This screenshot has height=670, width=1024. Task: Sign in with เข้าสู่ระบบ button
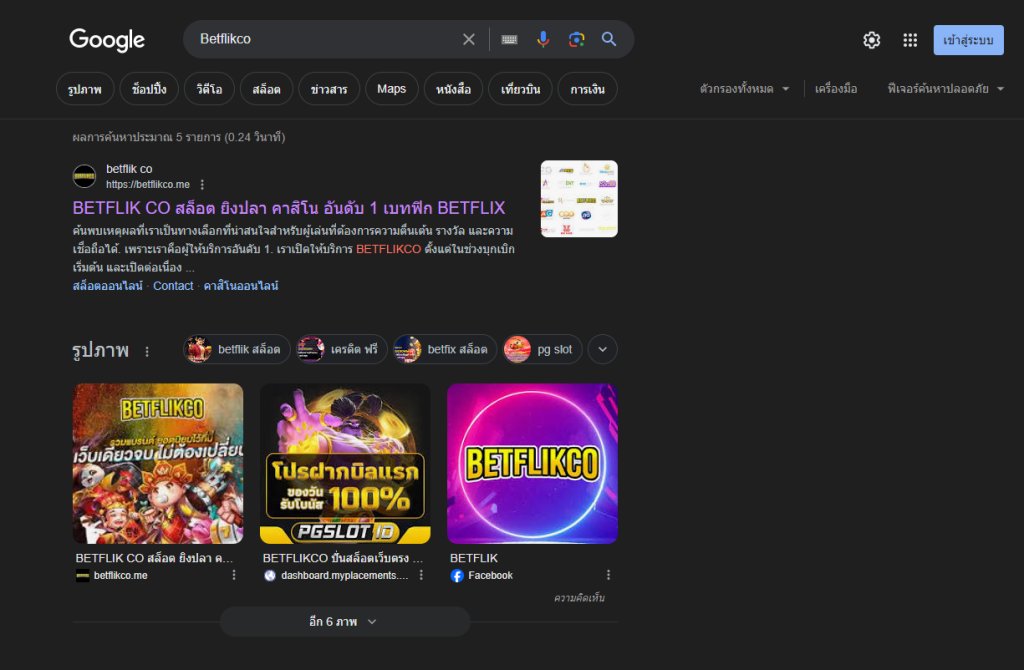click(x=968, y=40)
